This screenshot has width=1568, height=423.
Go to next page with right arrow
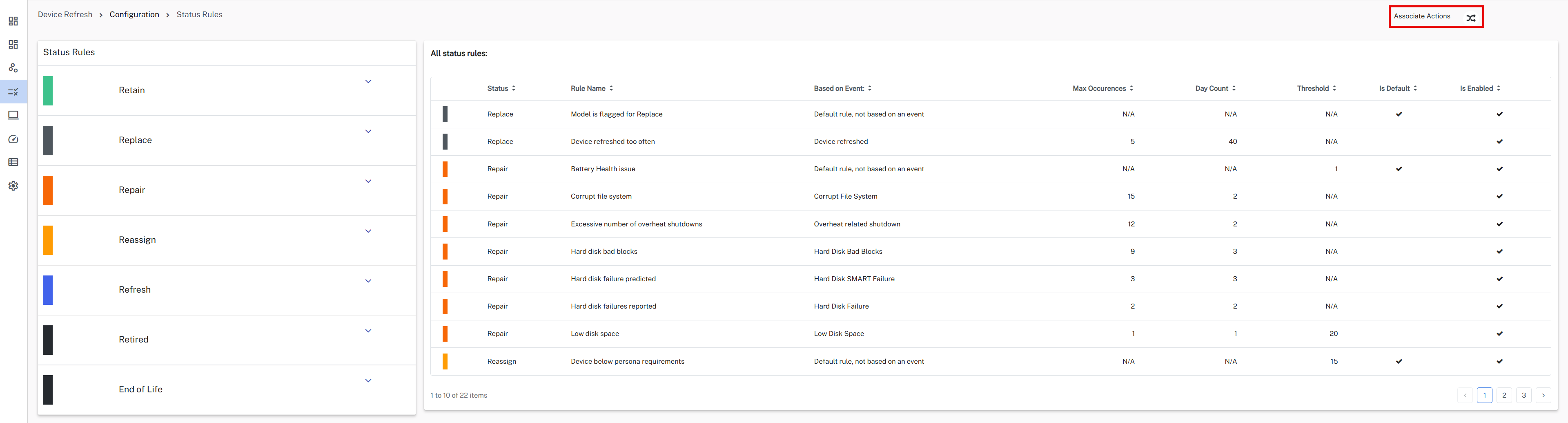[x=1543, y=396]
